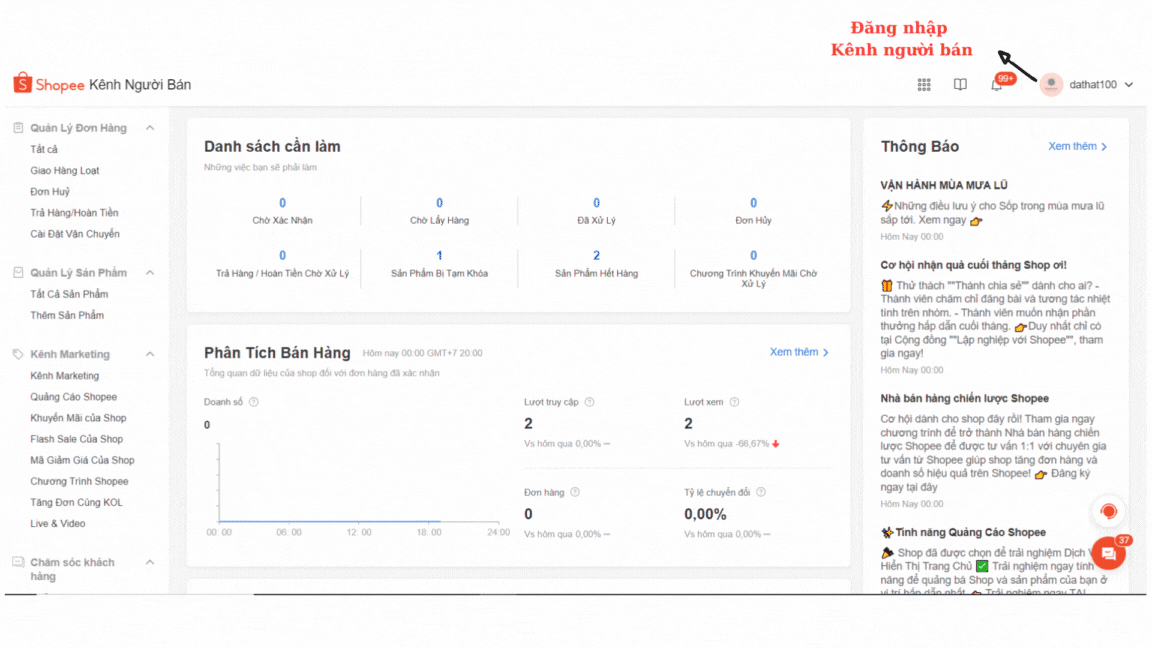Open Giao Hàng Loạt menu item
The width and height of the screenshot is (1152, 648).
click(65, 170)
